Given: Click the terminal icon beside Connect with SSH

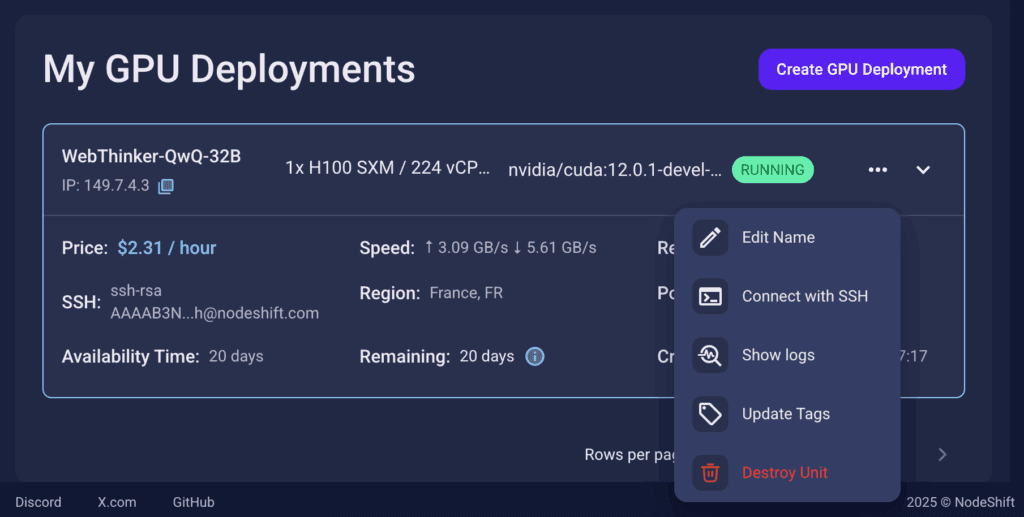Looking at the screenshot, I should point(710,296).
